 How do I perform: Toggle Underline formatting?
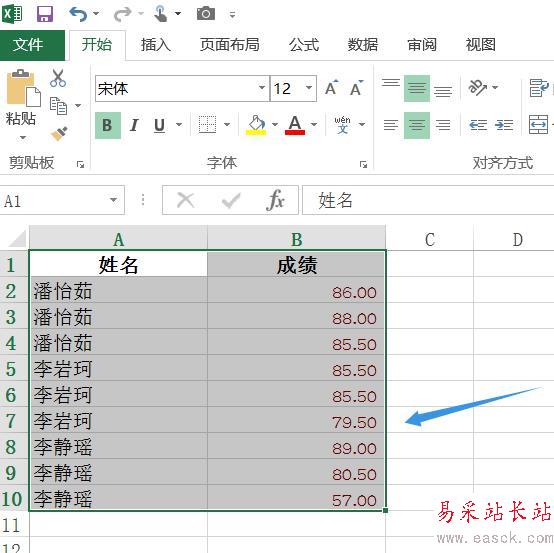[160, 125]
